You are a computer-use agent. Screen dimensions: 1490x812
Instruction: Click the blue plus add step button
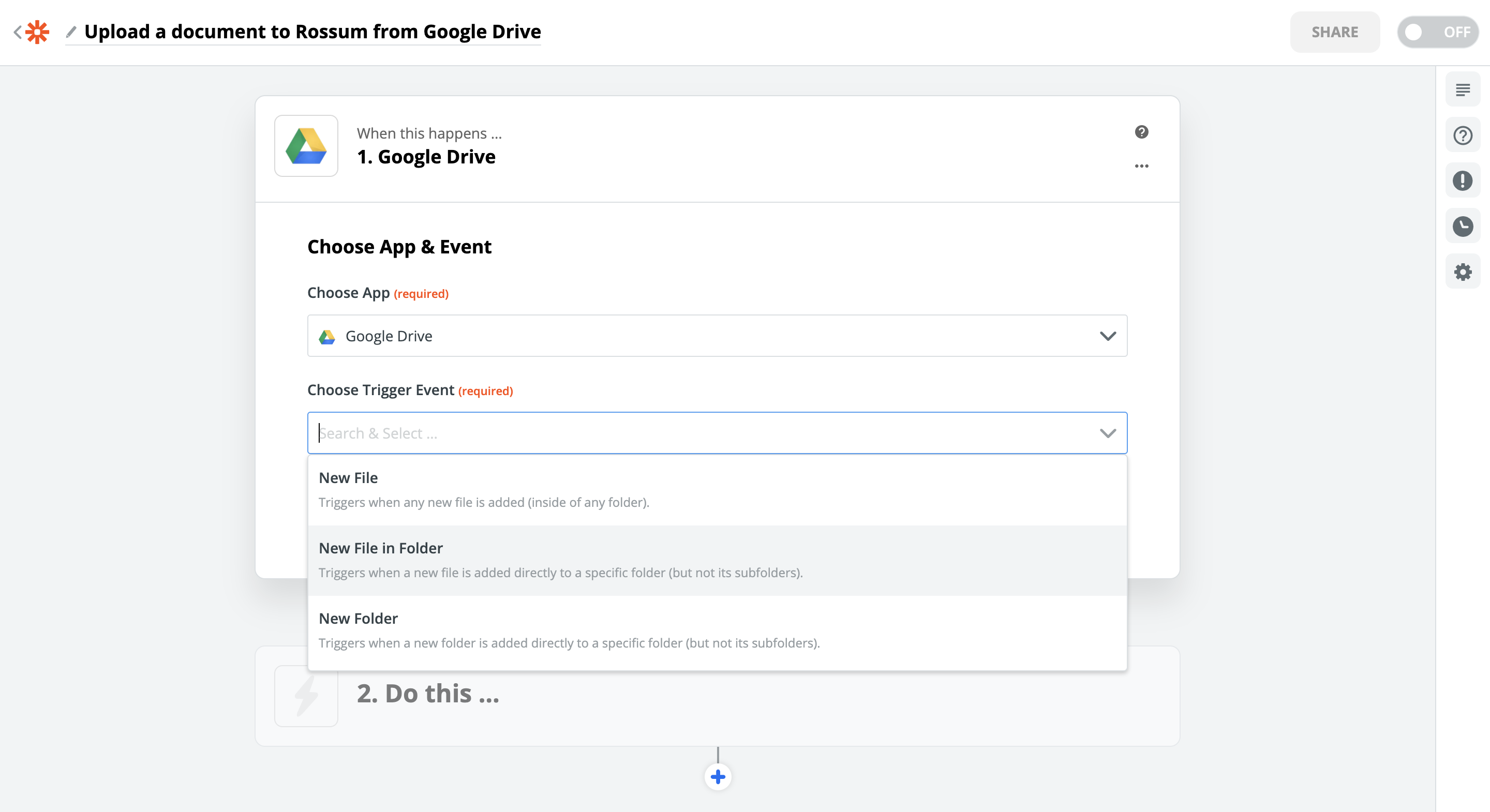[x=718, y=777]
